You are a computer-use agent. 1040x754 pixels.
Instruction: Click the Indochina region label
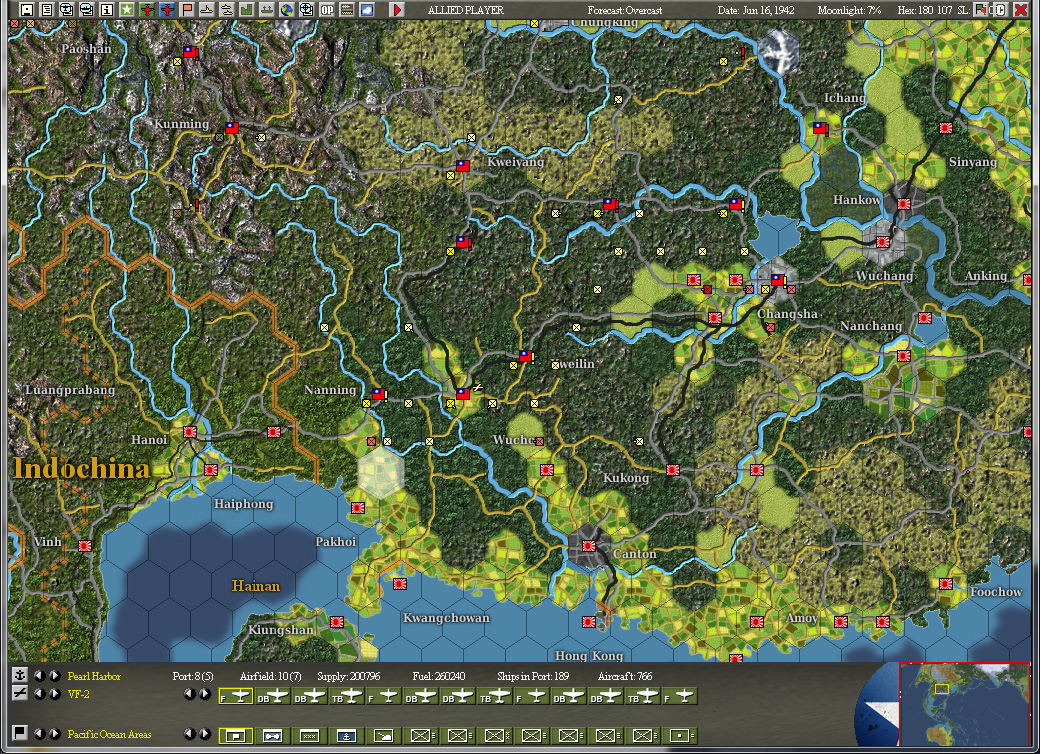click(x=82, y=469)
